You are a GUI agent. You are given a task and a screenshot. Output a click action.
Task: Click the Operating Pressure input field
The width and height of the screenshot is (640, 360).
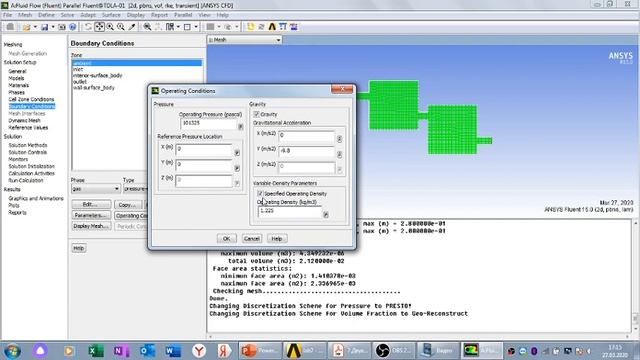pos(209,123)
